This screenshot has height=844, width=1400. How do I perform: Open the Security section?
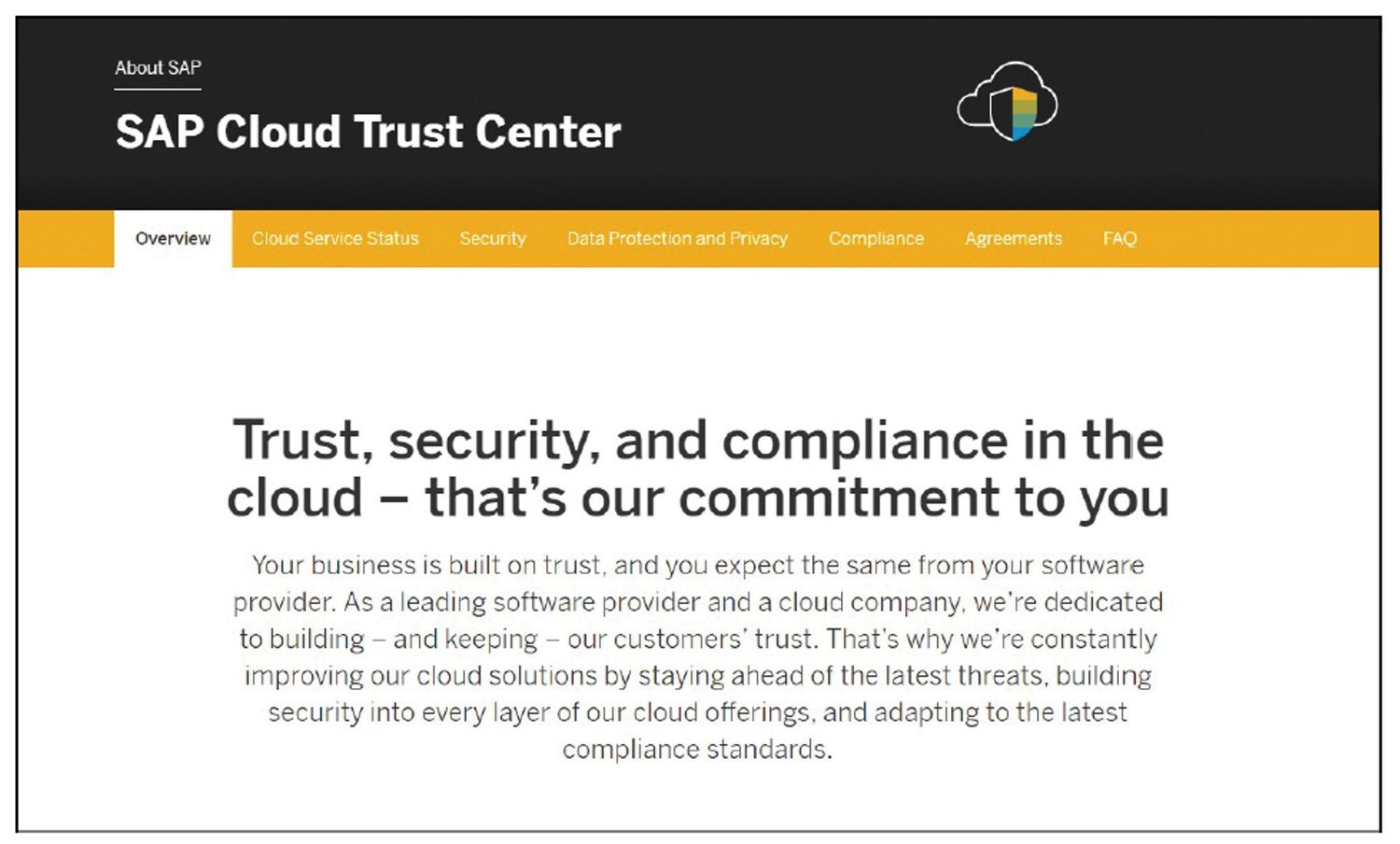[493, 238]
